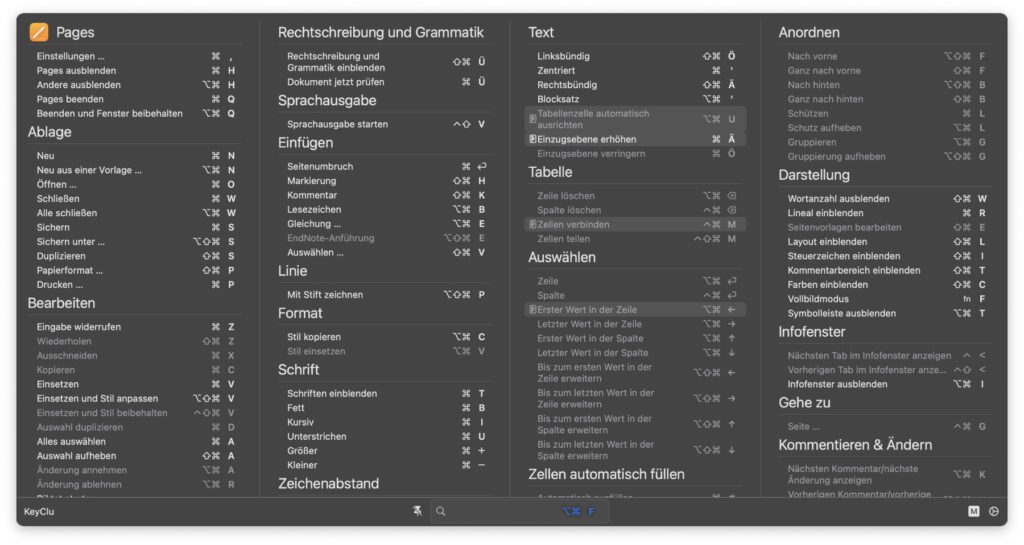Trigger the Seitenumbruch shortcut entry
The image size is (1024, 545).
click(320, 167)
